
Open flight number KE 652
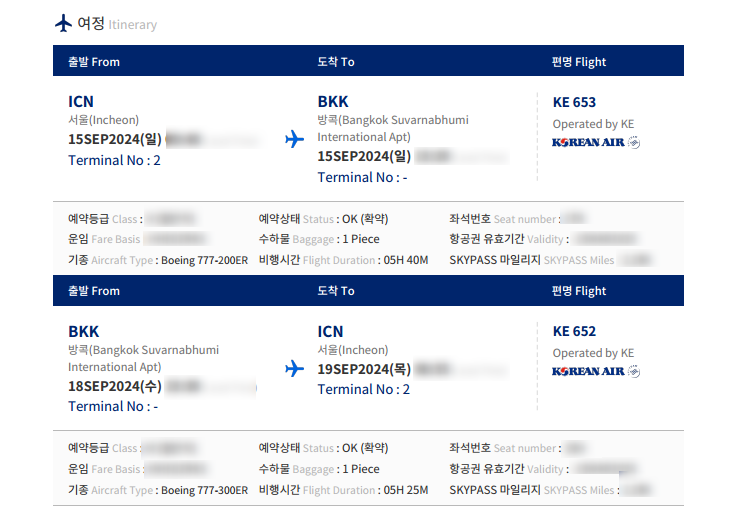(x=574, y=331)
